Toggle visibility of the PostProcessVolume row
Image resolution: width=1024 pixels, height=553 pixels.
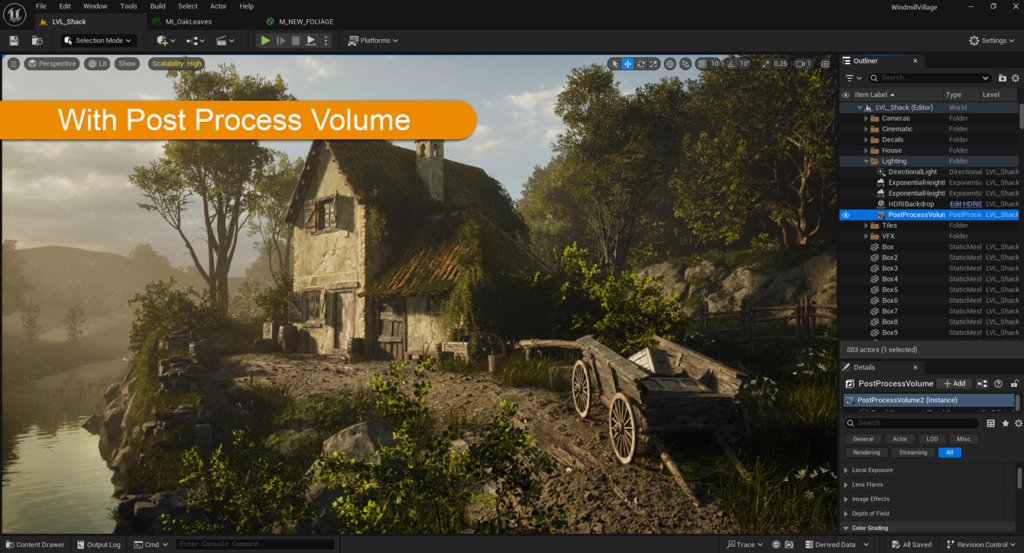pos(846,215)
